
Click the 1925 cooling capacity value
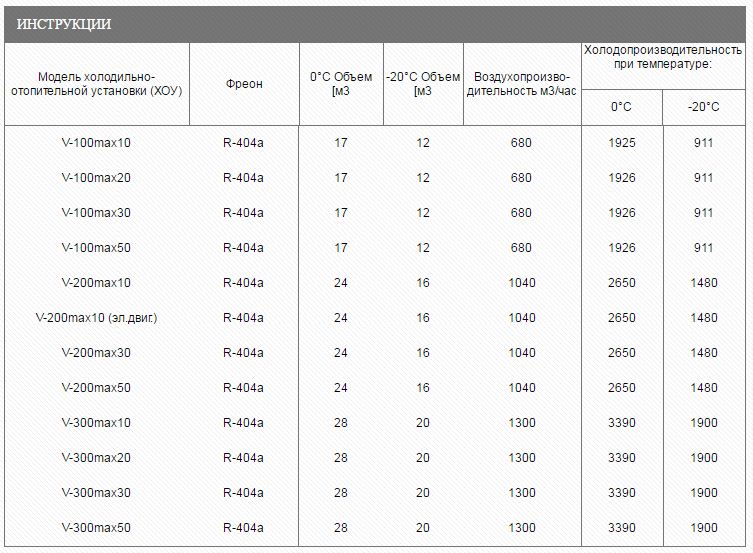pos(621,143)
